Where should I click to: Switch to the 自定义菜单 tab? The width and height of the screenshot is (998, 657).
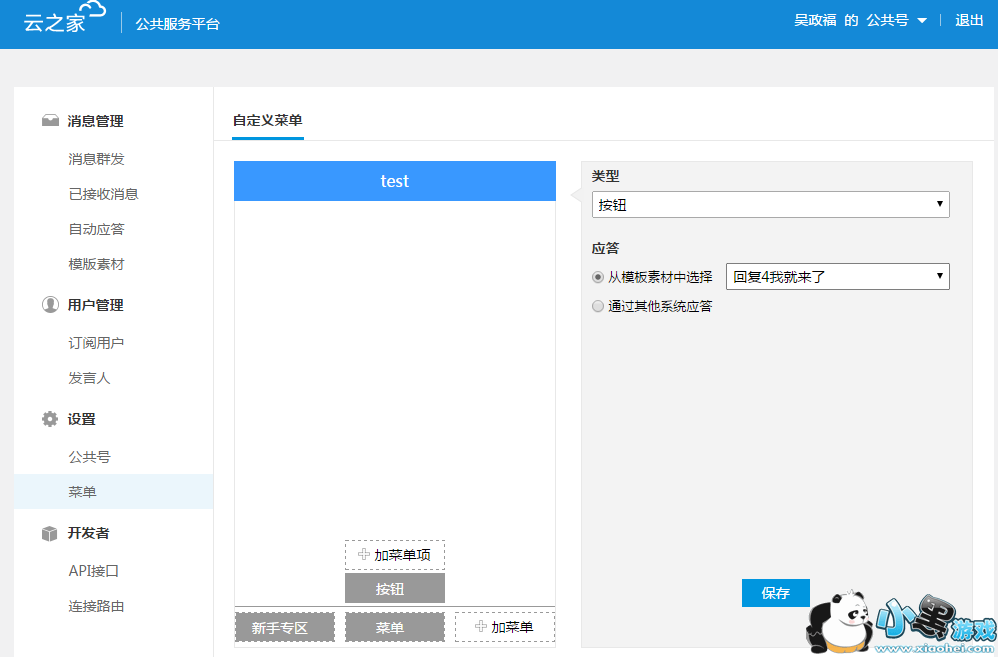click(268, 120)
